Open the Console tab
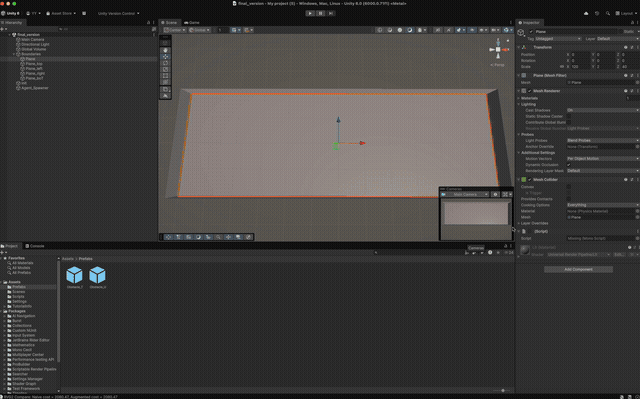This screenshot has height=399, width=640. [x=35, y=246]
